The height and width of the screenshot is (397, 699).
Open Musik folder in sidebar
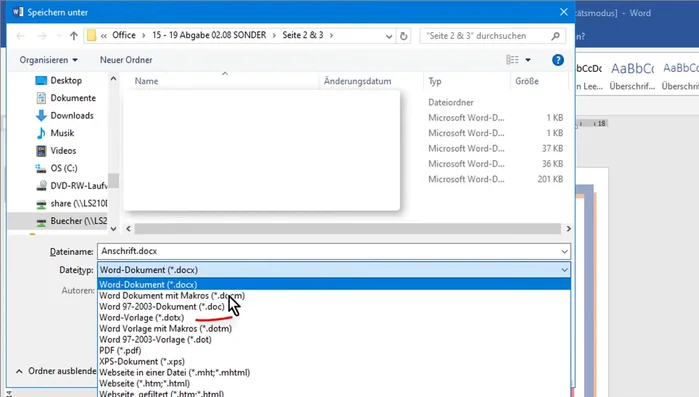(62, 133)
